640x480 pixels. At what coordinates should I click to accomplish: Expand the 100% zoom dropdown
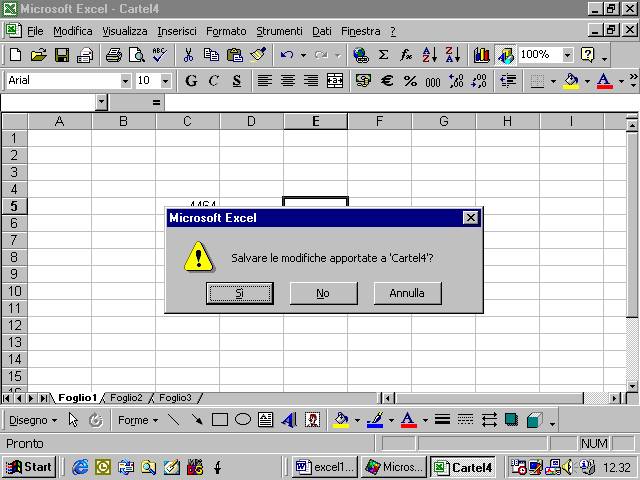tap(567, 55)
